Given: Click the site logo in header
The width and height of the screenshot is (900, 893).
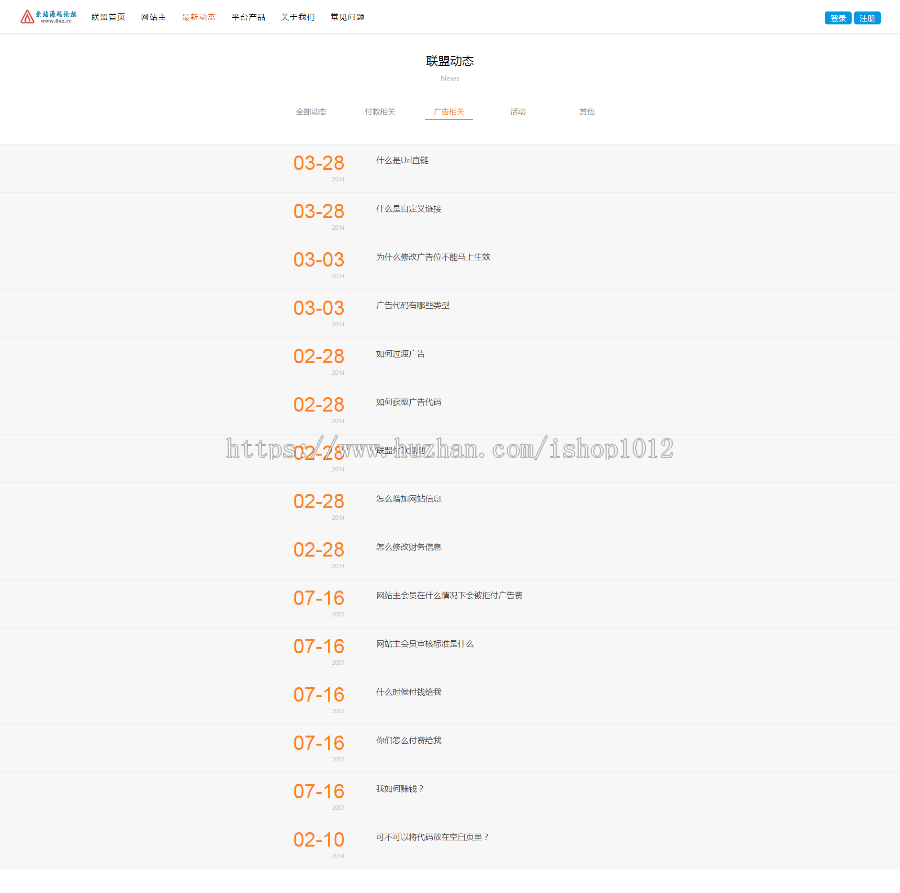Looking at the screenshot, I should click(49, 17).
